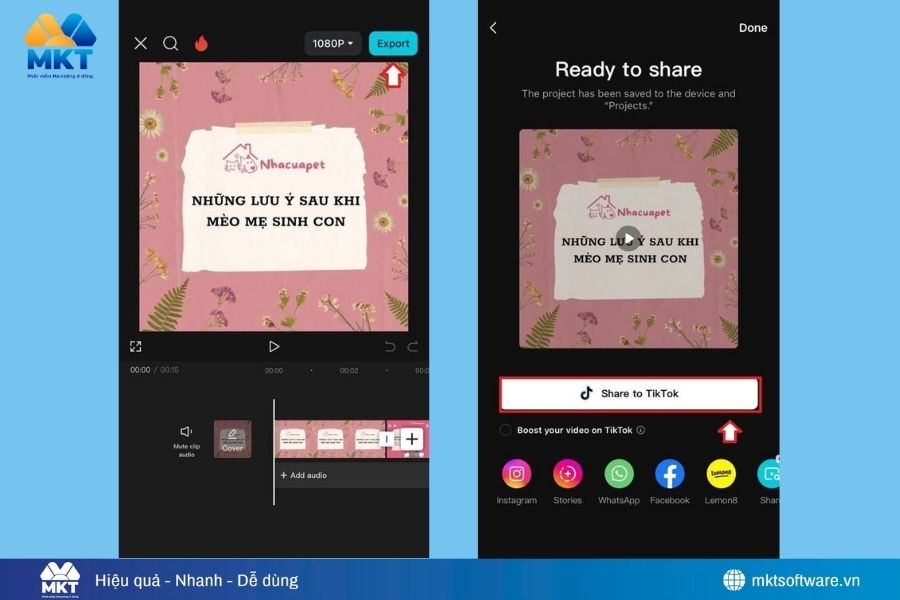Tap the search magnifier icon
The height and width of the screenshot is (600, 900).
(170, 43)
